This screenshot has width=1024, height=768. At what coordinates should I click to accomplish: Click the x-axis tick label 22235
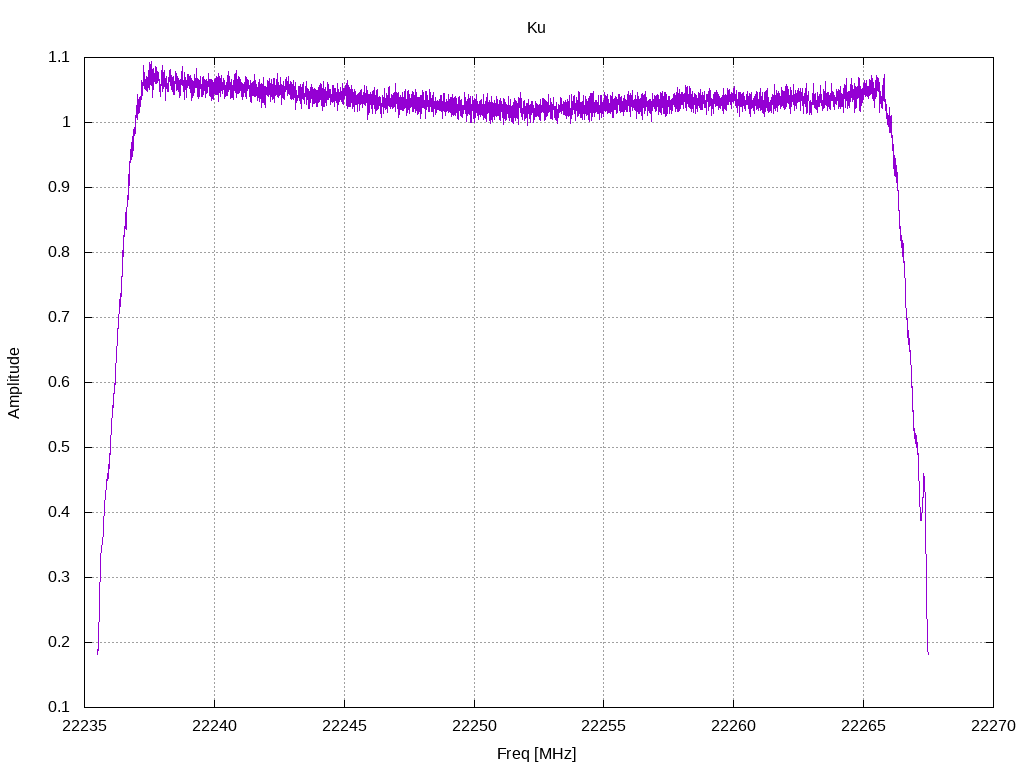coord(84,726)
